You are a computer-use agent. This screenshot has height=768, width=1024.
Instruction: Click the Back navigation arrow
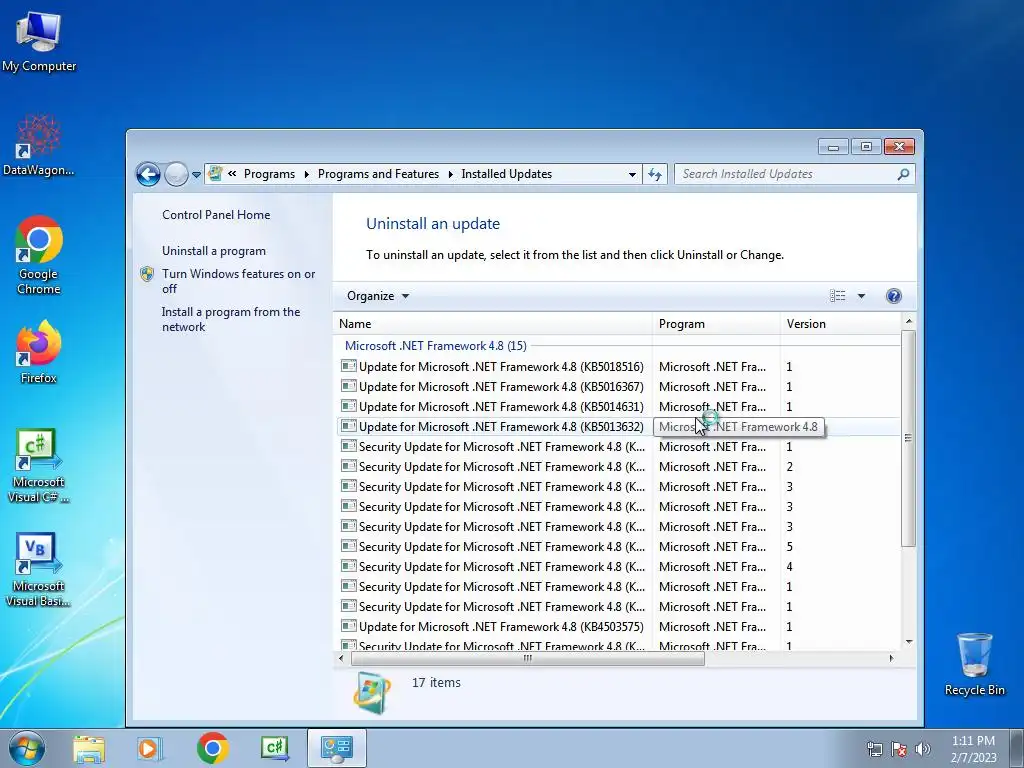tap(148, 174)
